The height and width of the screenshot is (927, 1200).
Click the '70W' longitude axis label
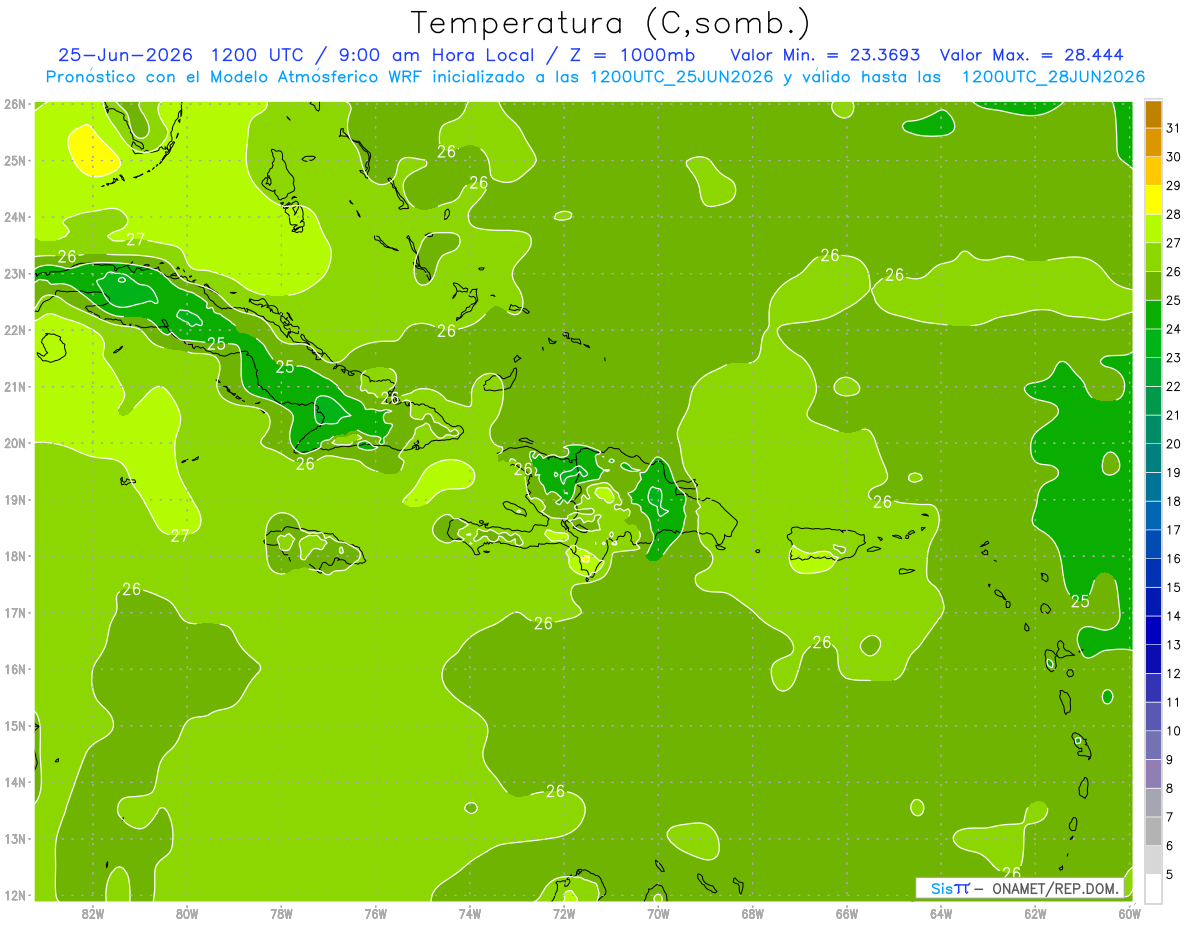point(658,912)
